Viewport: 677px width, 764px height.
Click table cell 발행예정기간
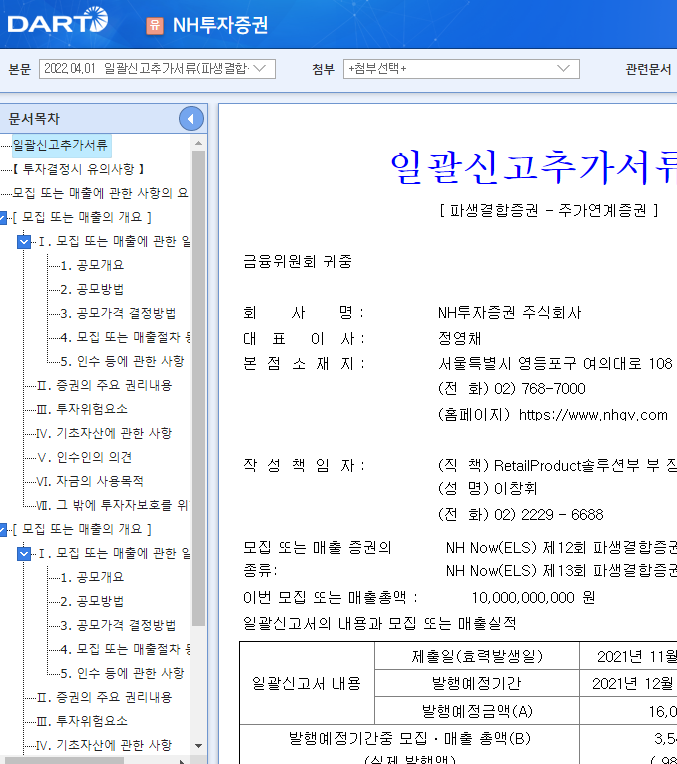click(x=477, y=683)
